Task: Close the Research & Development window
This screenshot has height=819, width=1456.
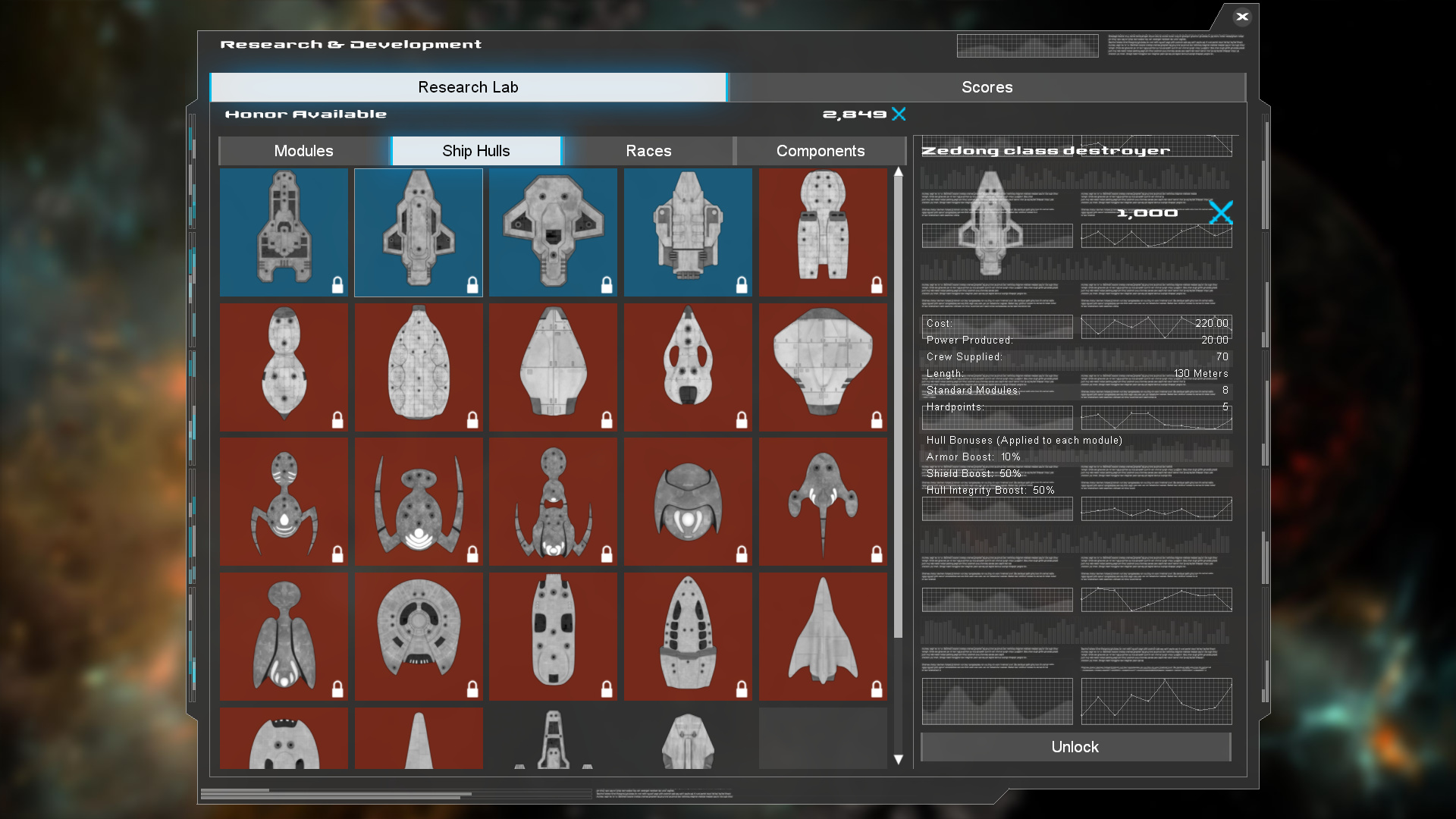Action: coord(1242,16)
